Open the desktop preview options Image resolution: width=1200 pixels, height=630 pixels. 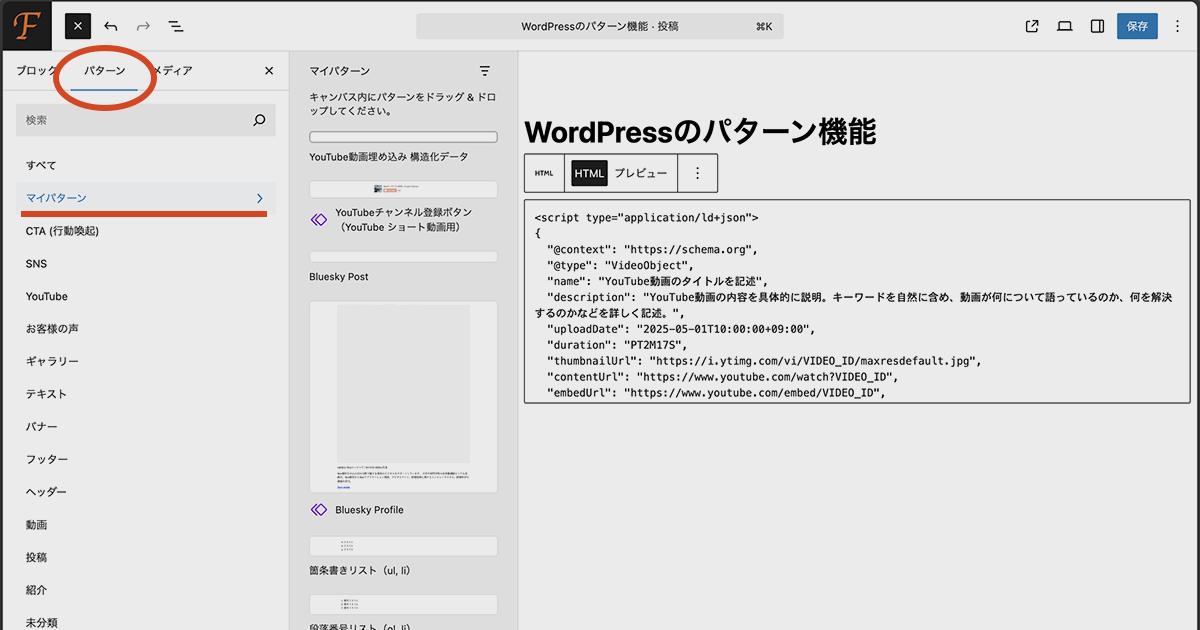(1065, 26)
